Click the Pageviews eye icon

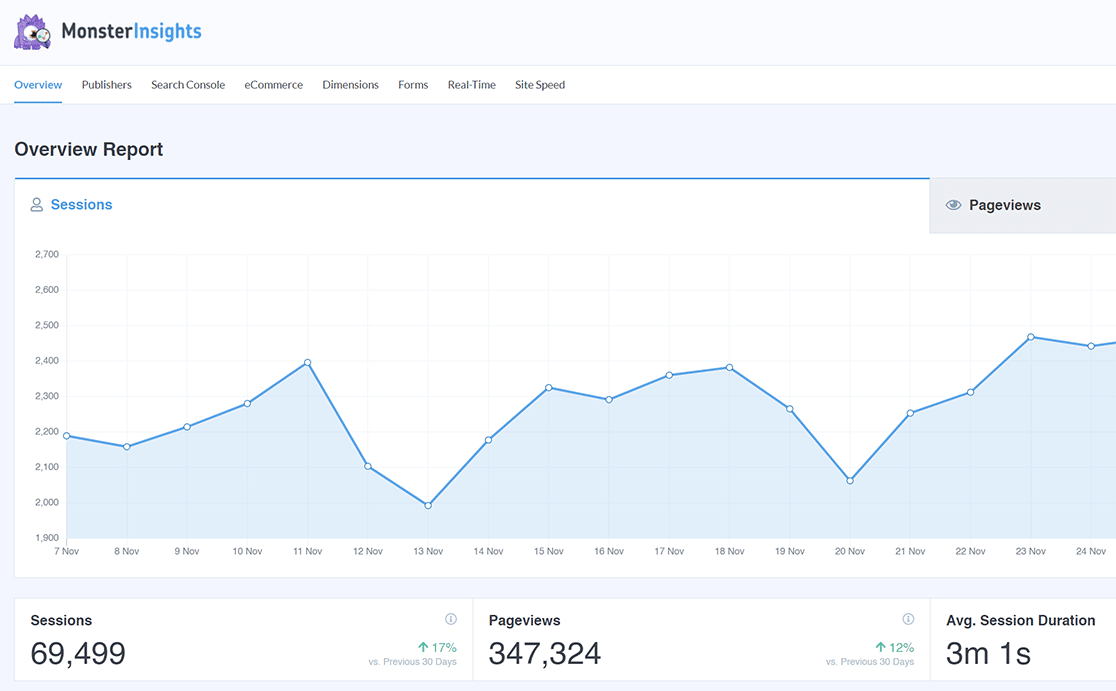pos(953,205)
